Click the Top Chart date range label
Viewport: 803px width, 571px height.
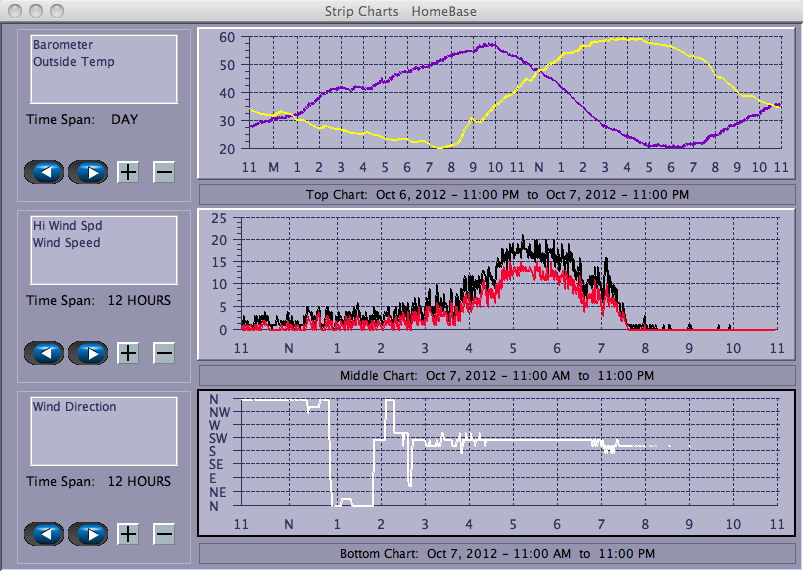tap(497, 194)
